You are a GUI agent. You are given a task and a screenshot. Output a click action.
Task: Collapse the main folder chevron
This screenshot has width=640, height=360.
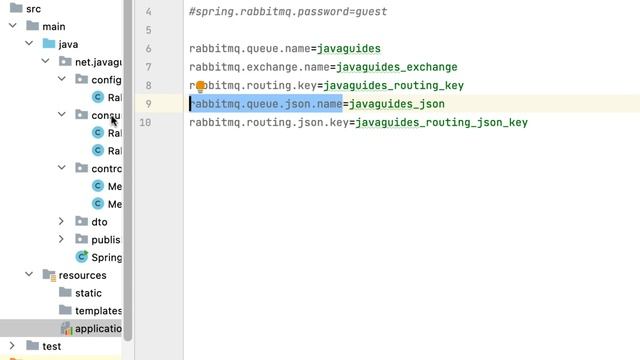point(13,26)
